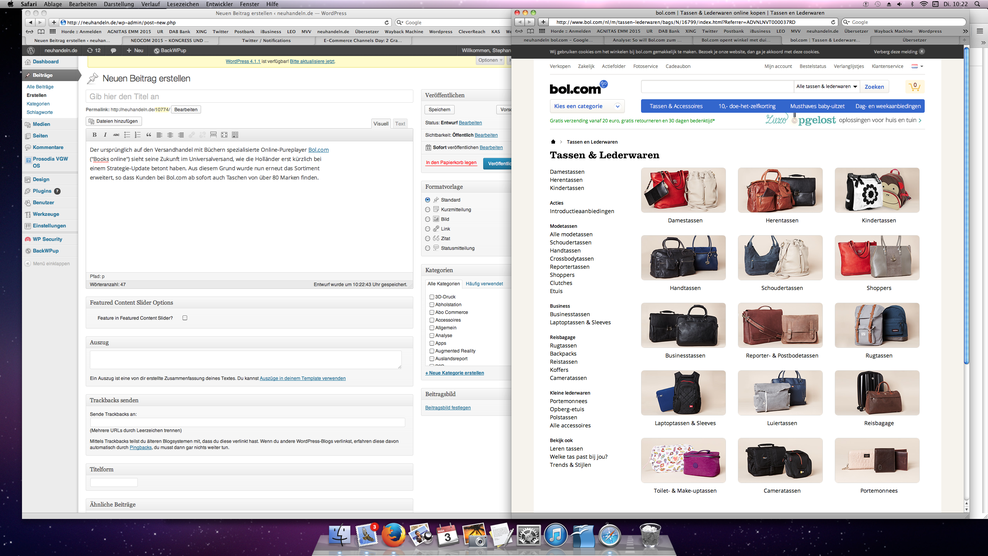Open Plugins in the WordPress sidebar
Viewport: 988px width, 556px height.
pos(42,191)
